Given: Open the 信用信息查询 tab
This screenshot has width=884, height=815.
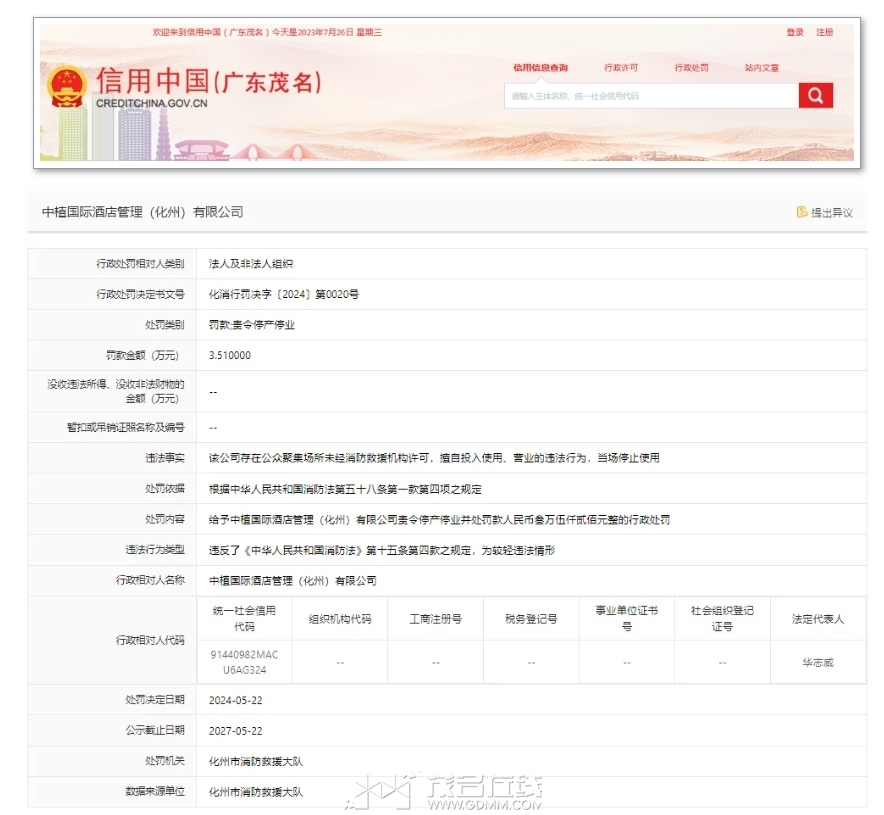Looking at the screenshot, I should [540, 68].
